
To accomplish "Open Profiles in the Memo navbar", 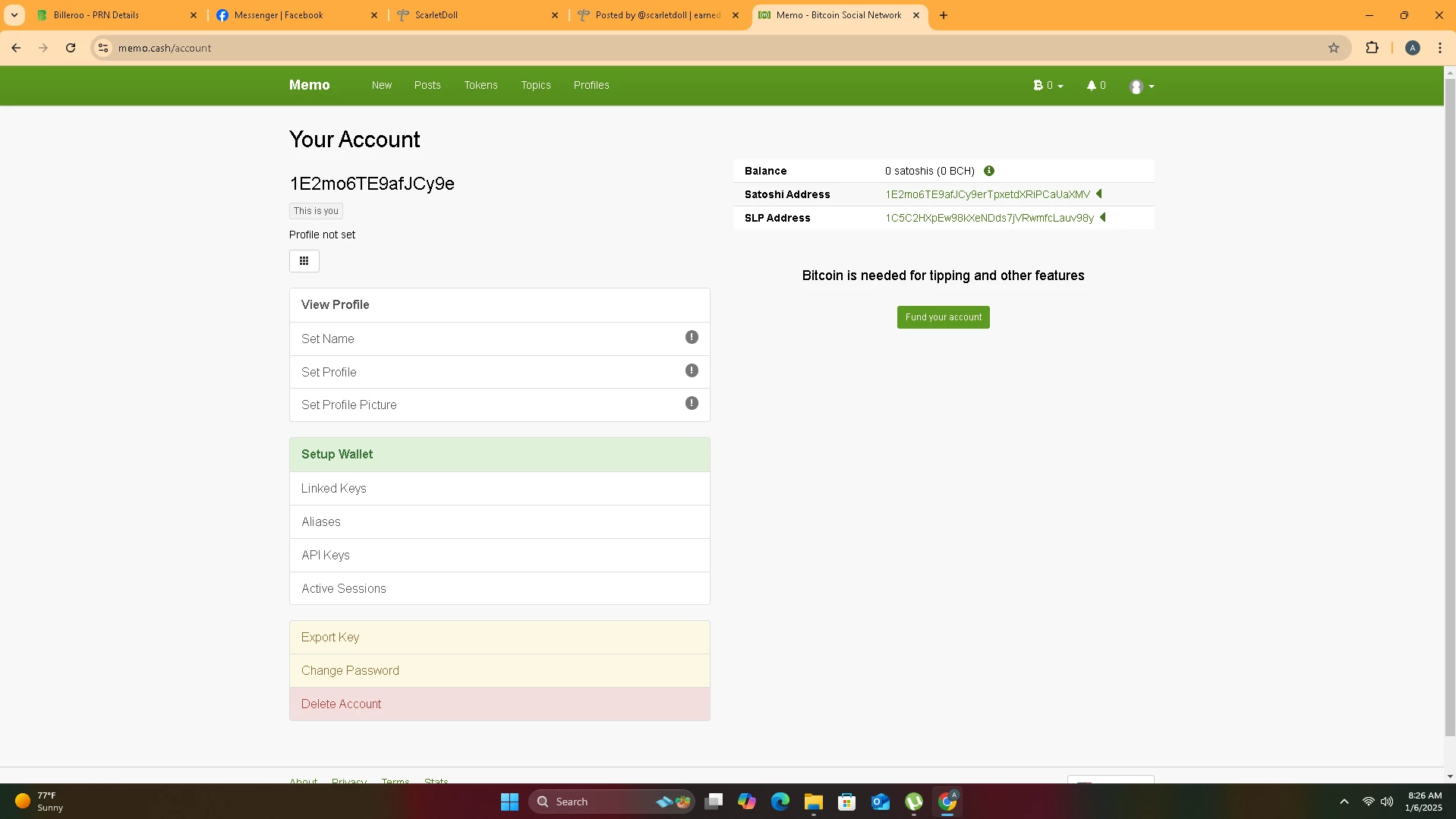I will click(x=591, y=85).
